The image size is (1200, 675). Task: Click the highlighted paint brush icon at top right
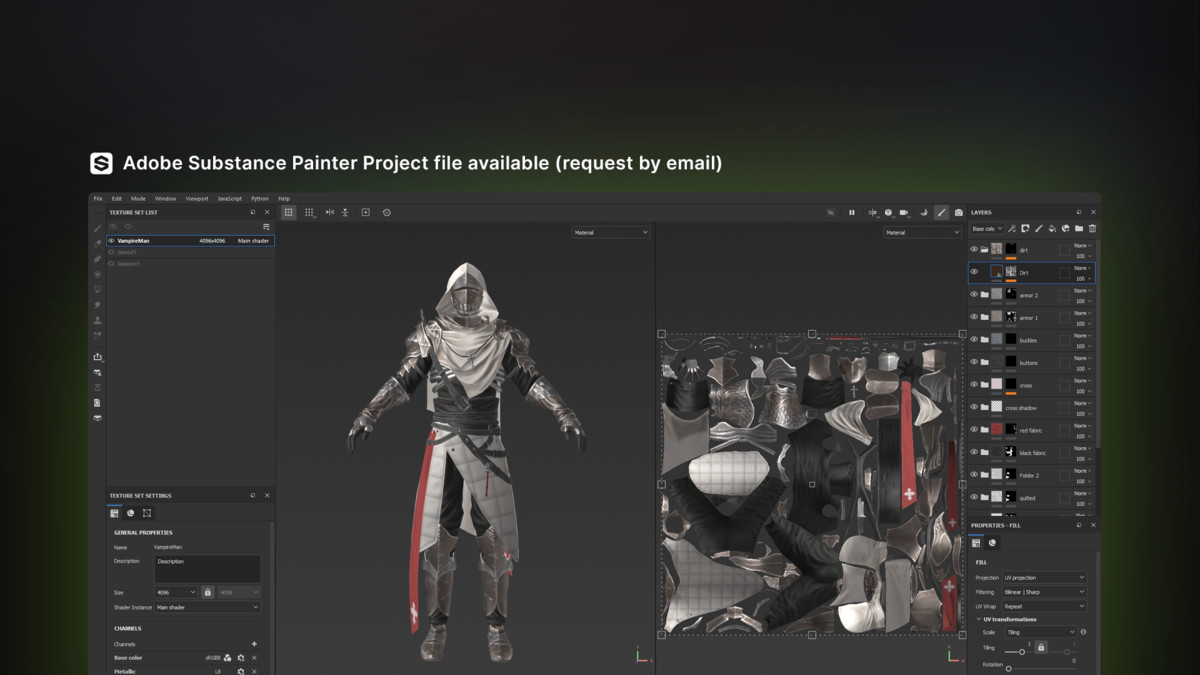(941, 212)
